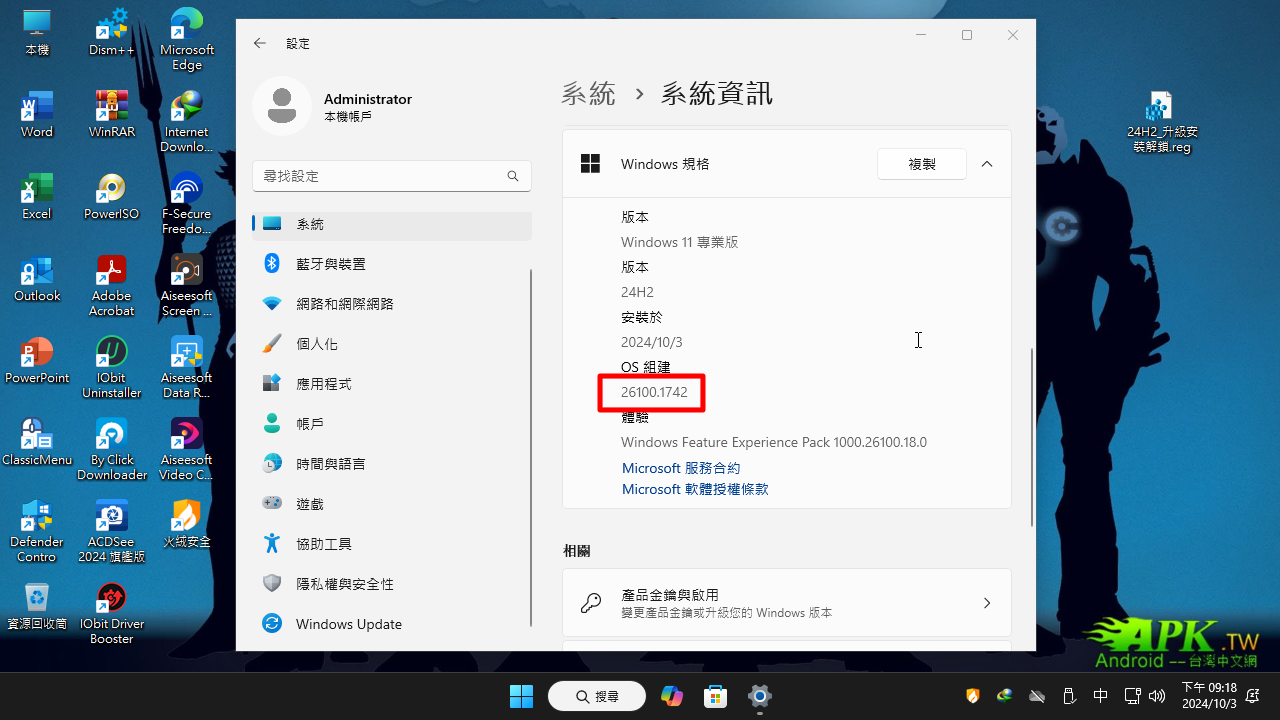Open Microsoft Edge desktop shortcut
This screenshot has height=720, width=1280.
[187, 39]
